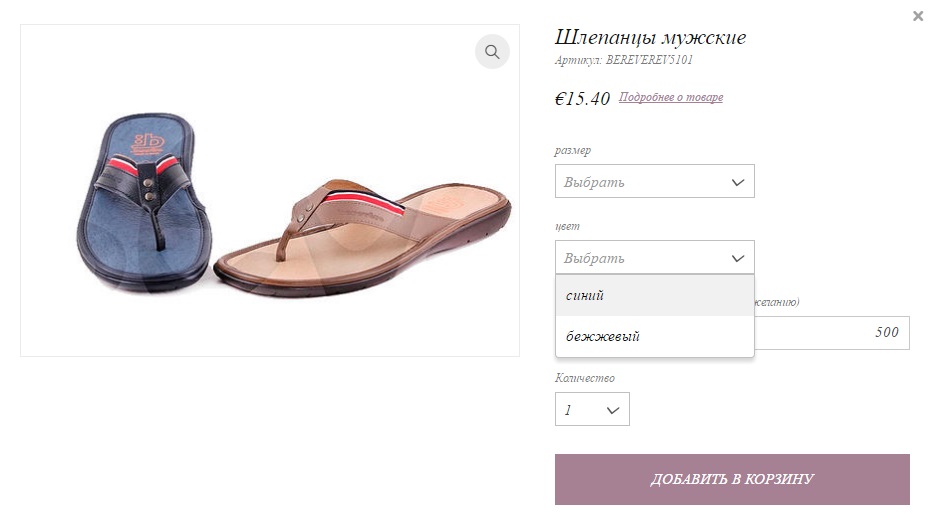Choose синий color option
This screenshot has width=929, height=518.
pyautogui.click(x=655, y=295)
